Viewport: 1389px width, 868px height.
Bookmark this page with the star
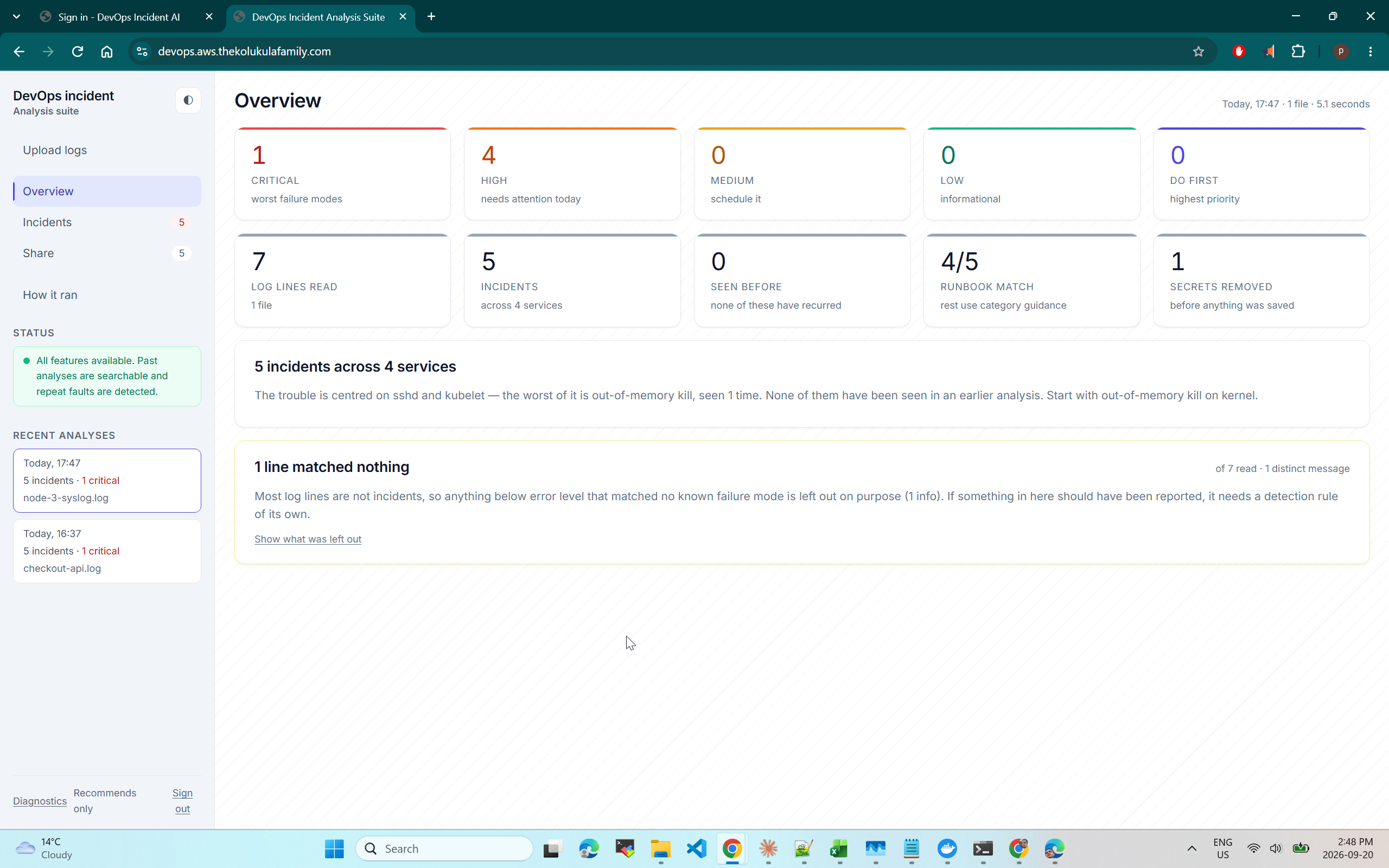coord(1198,52)
